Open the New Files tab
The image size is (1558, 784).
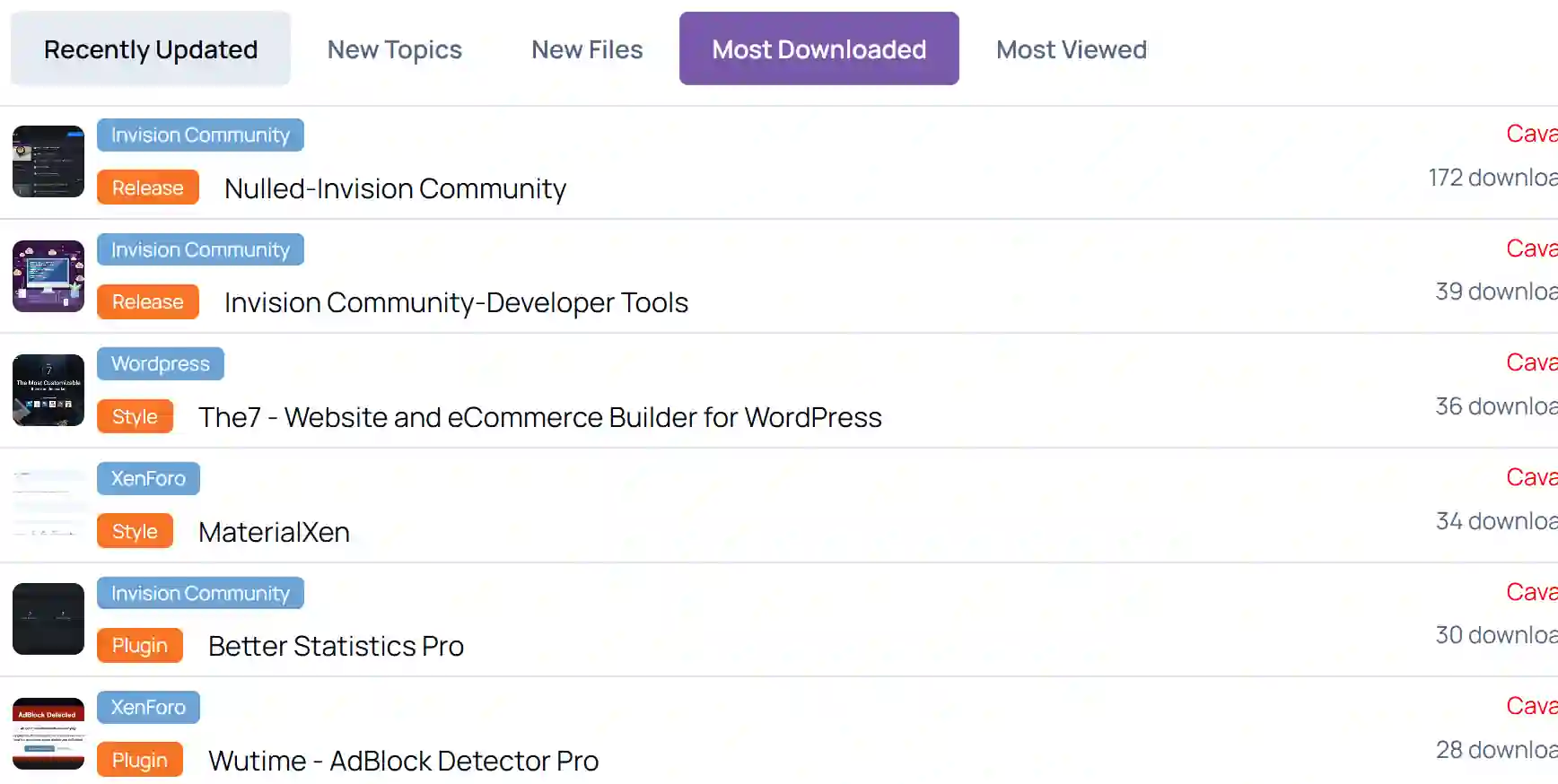587,49
